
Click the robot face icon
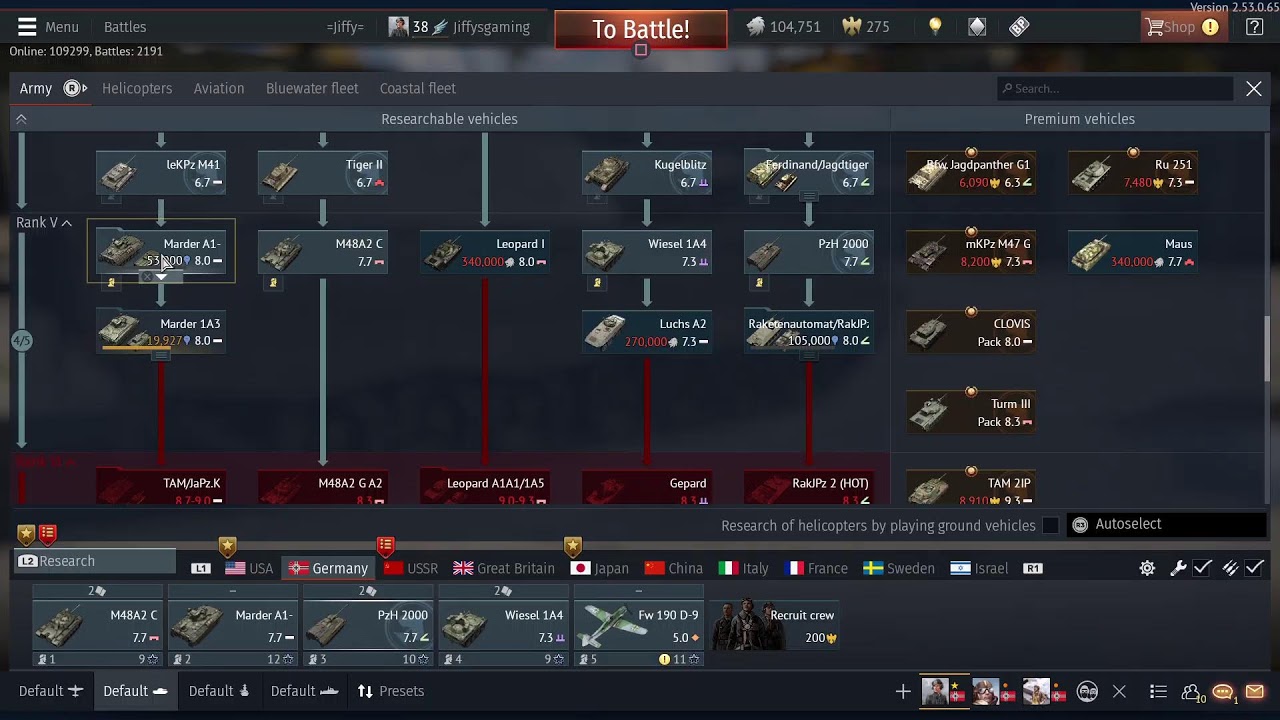pos(1087,692)
